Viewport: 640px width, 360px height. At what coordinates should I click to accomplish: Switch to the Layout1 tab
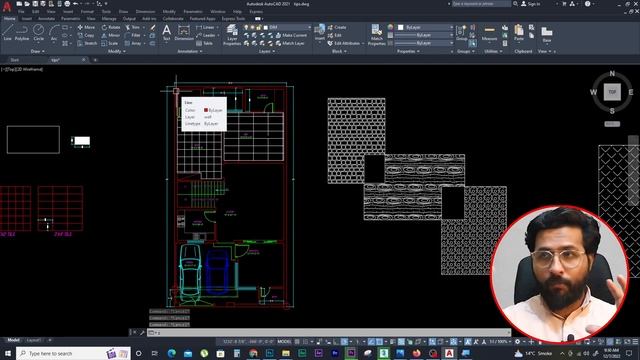33,340
